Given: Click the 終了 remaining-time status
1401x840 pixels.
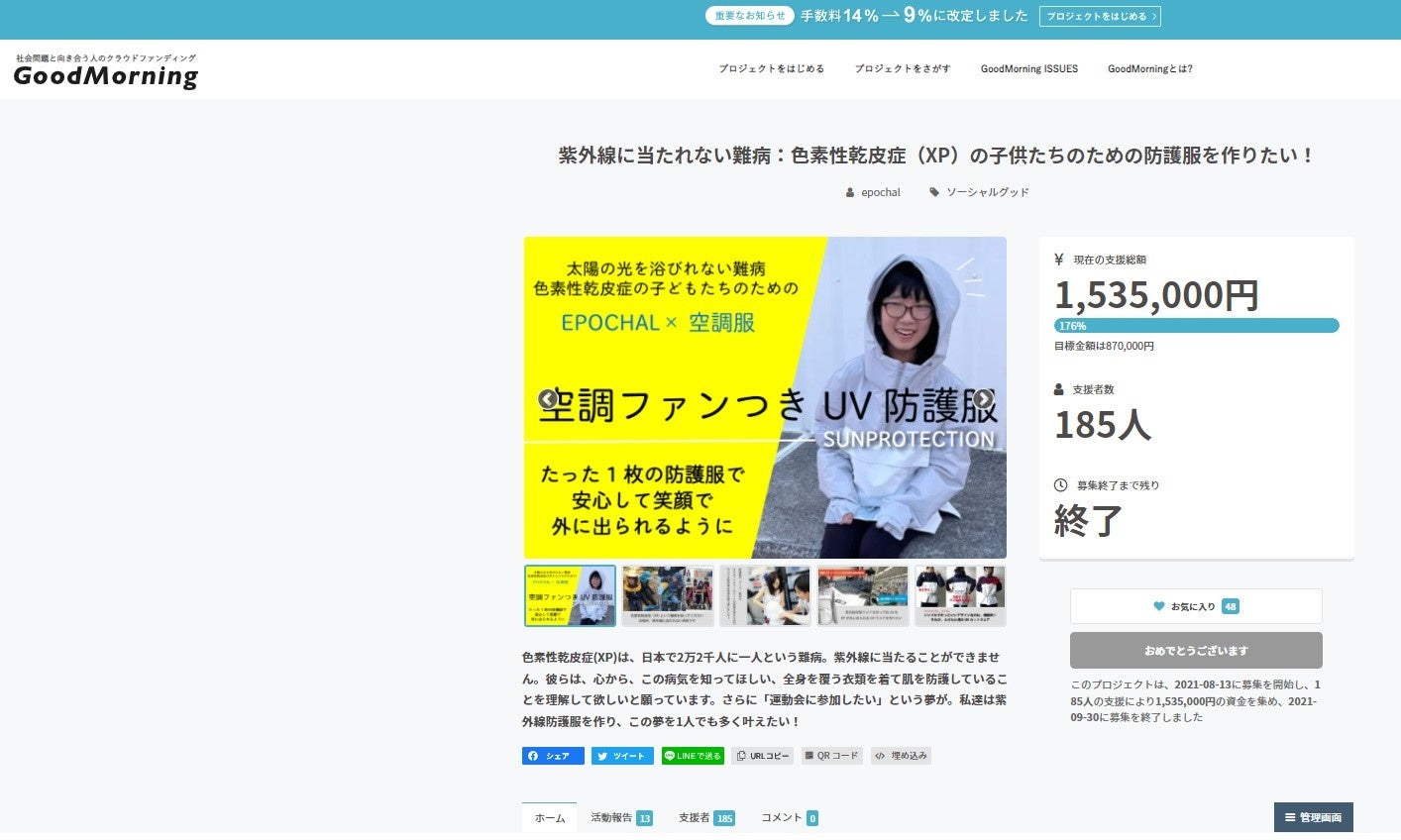Looking at the screenshot, I should [1088, 521].
